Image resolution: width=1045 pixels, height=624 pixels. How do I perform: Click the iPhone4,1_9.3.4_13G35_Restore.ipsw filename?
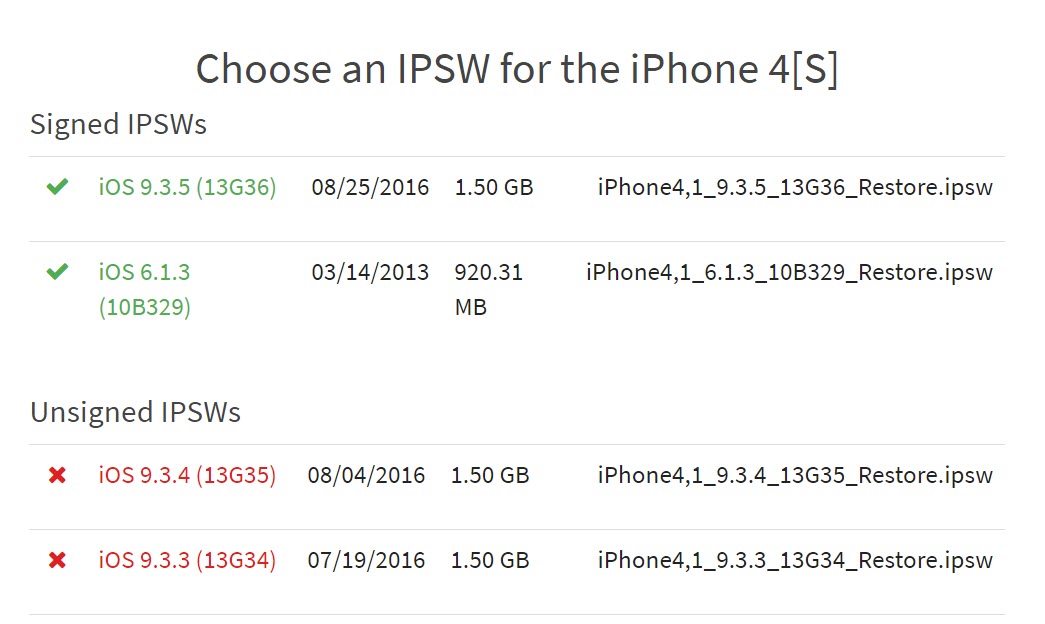[x=795, y=475]
